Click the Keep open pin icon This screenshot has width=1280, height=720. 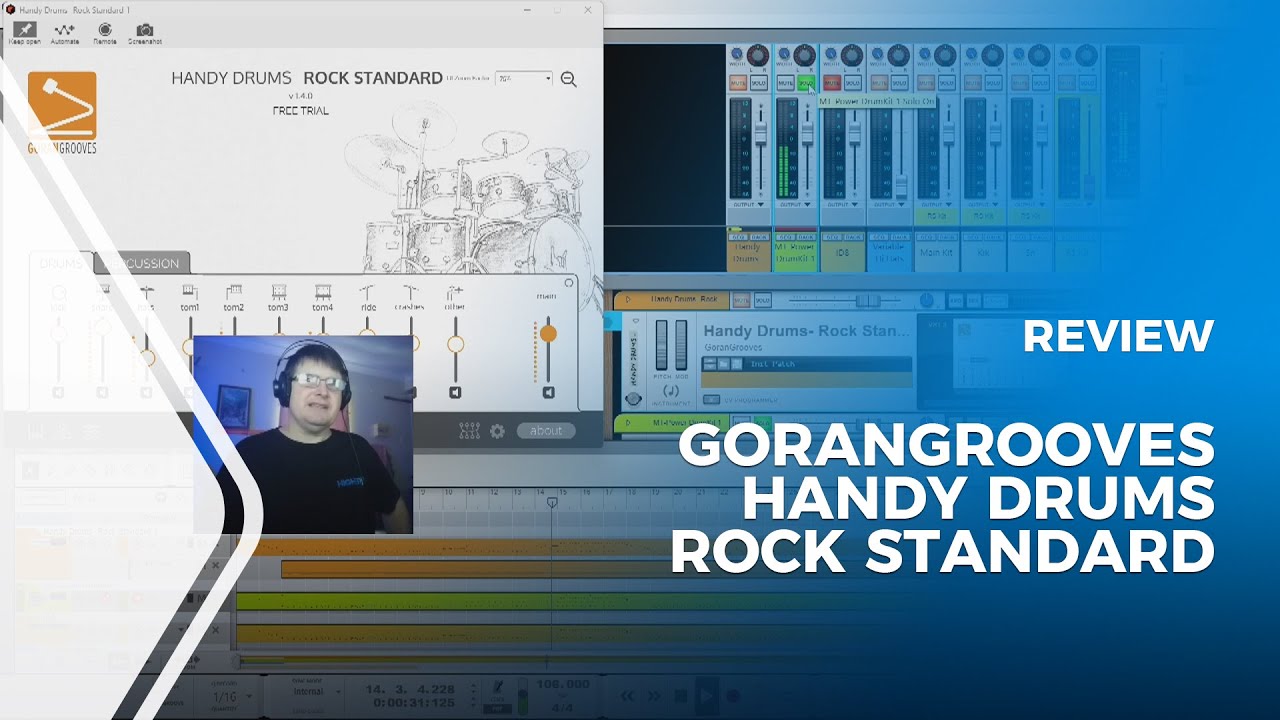point(24,30)
